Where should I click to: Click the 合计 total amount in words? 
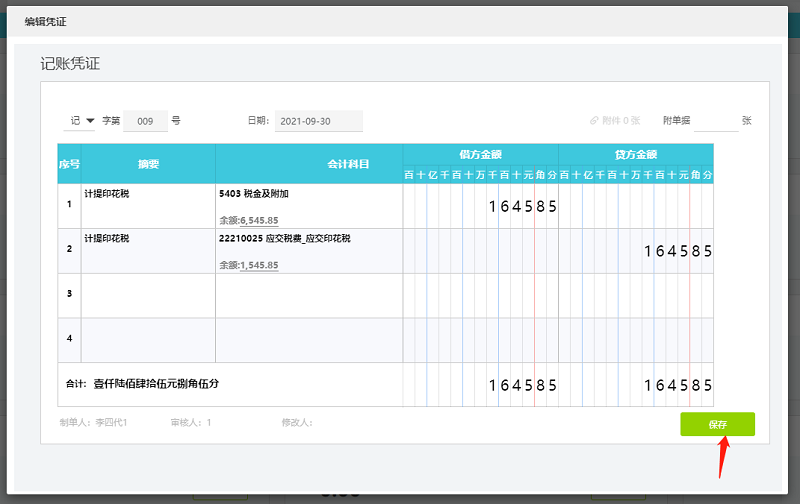(x=155, y=383)
